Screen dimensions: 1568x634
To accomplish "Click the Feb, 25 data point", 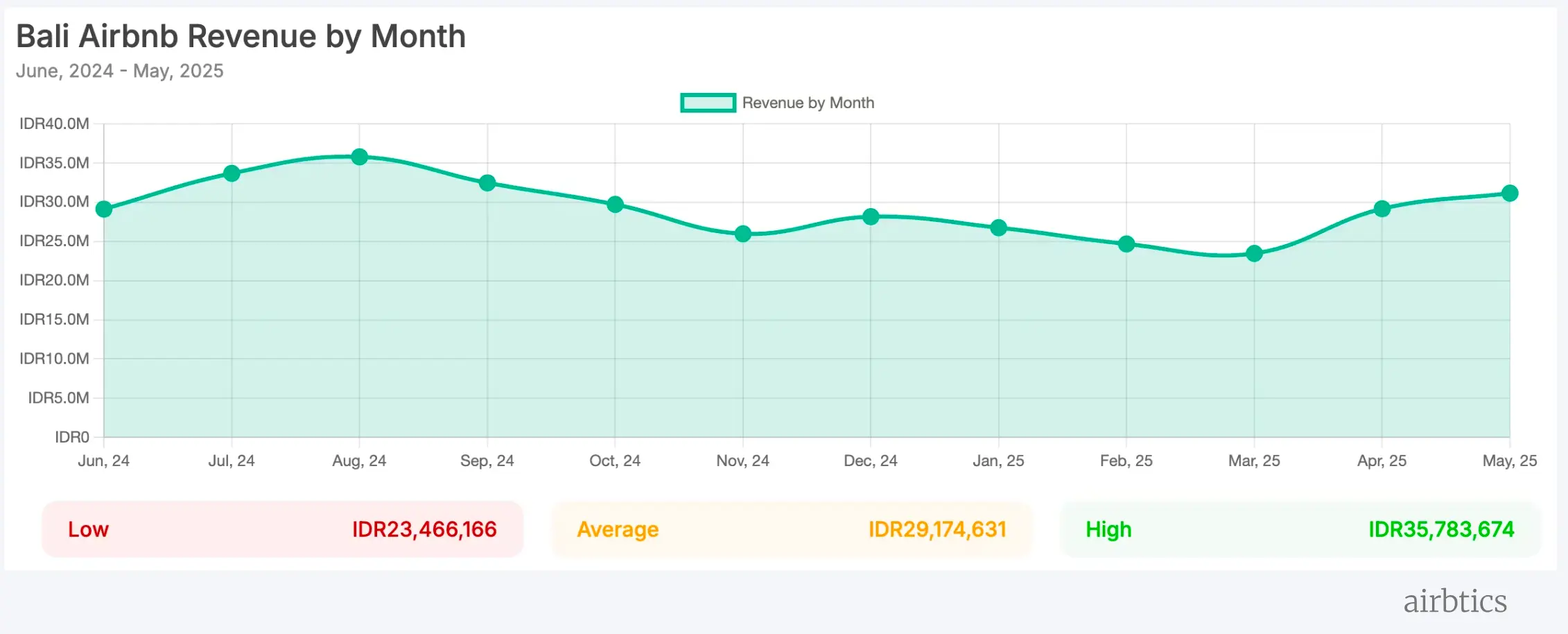I will pos(1126,244).
